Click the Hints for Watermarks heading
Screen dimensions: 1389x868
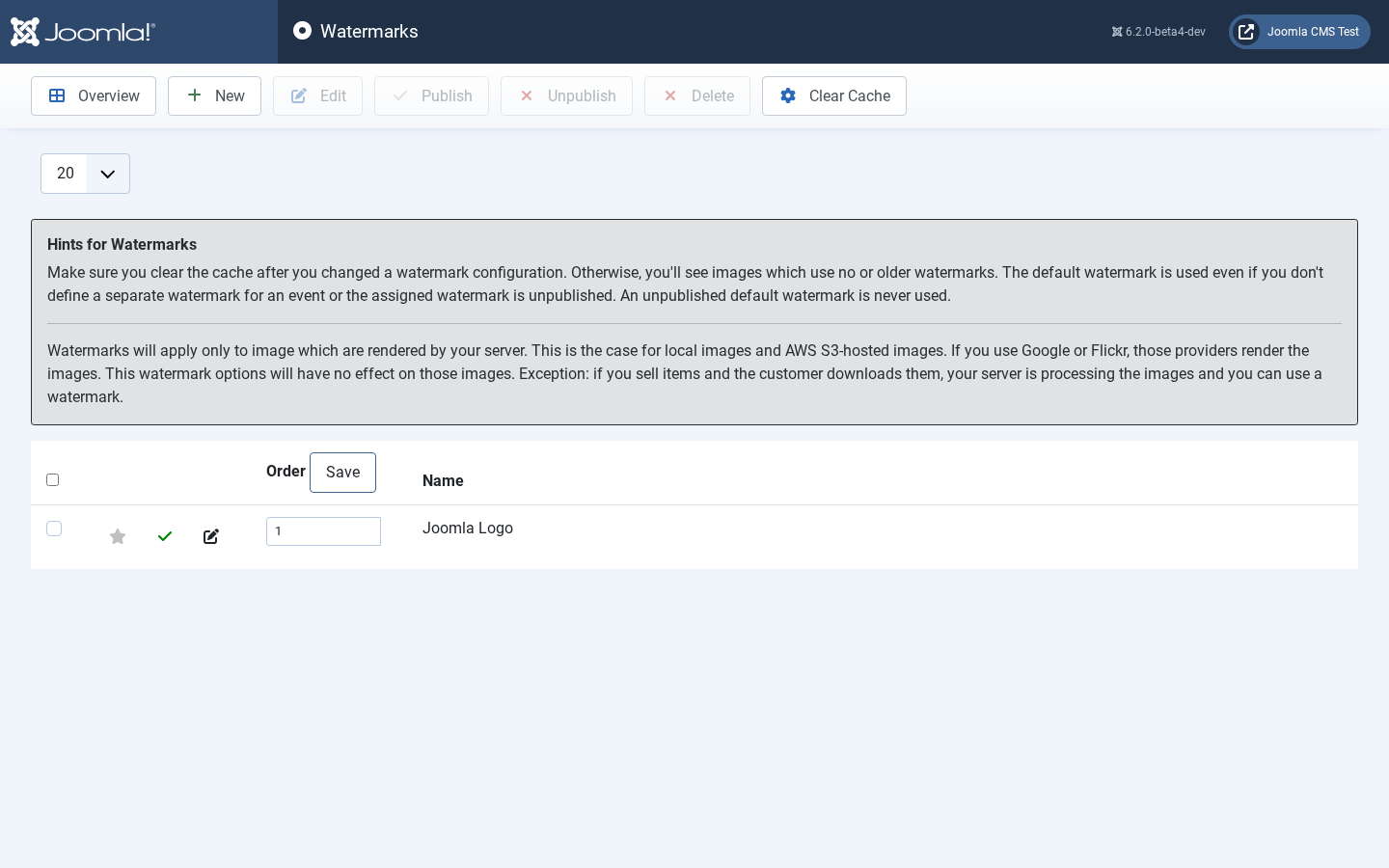[122, 245]
